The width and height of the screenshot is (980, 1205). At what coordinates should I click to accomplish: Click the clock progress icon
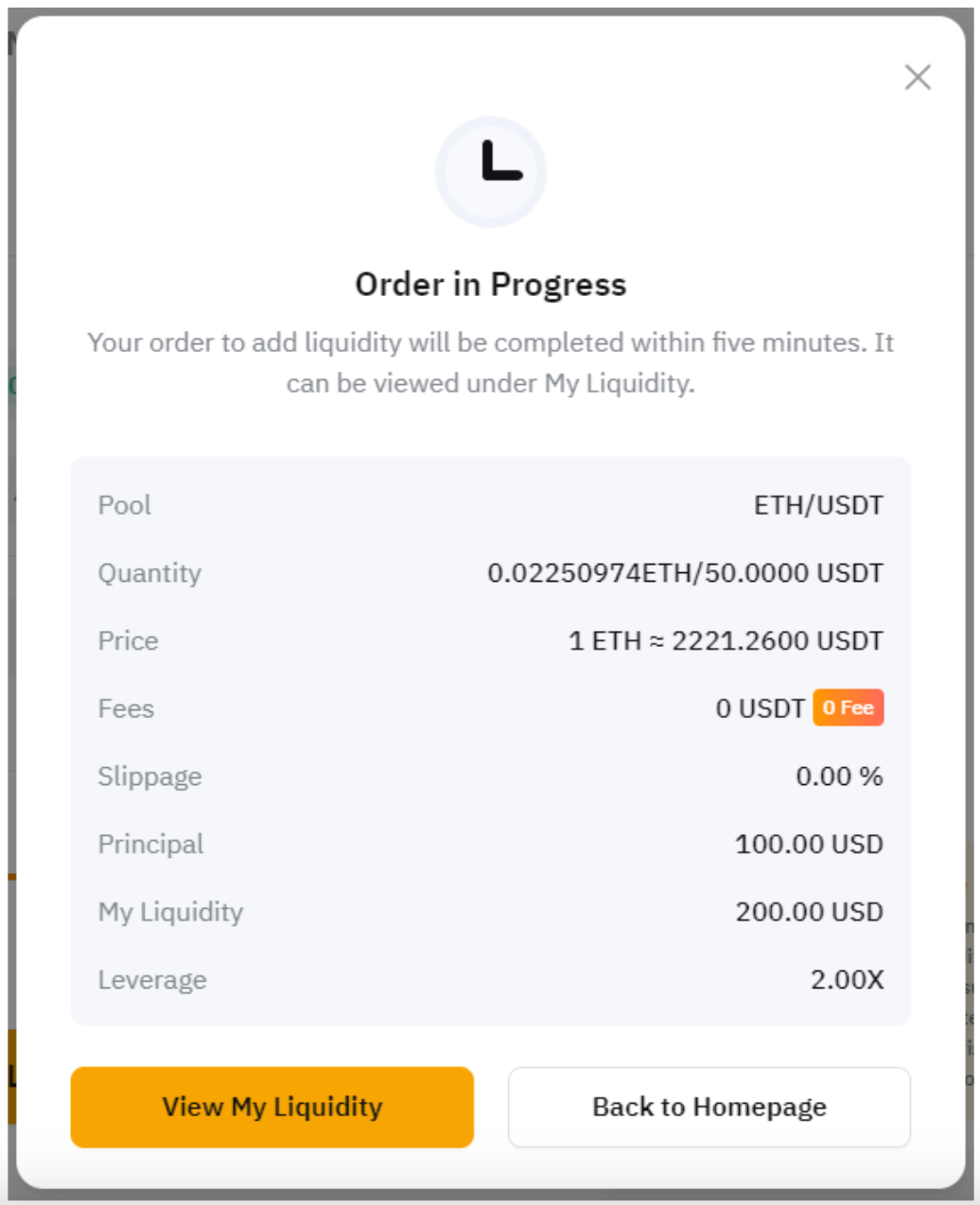pos(490,171)
